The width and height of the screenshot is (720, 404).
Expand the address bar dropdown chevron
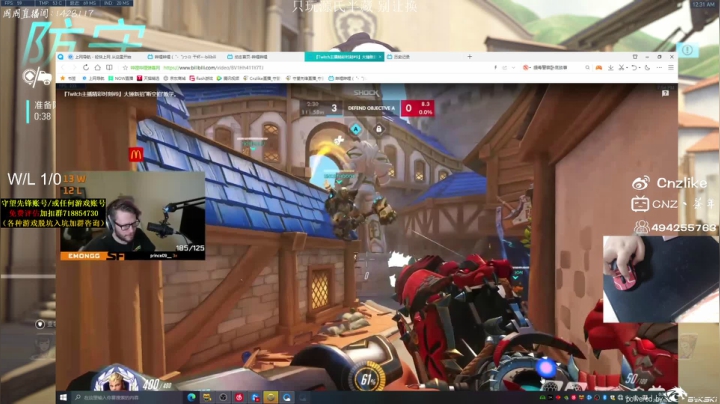click(x=513, y=67)
